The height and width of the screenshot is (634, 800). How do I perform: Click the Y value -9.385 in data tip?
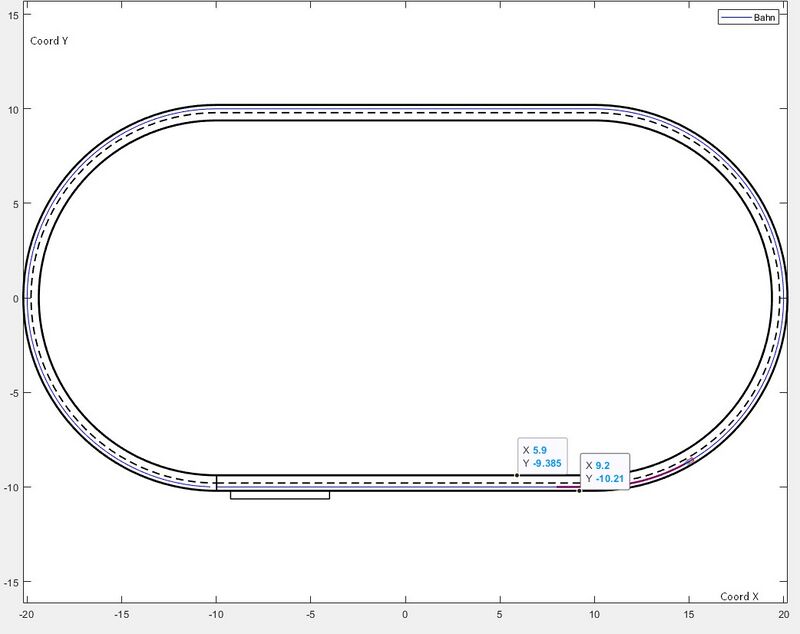coord(548,463)
